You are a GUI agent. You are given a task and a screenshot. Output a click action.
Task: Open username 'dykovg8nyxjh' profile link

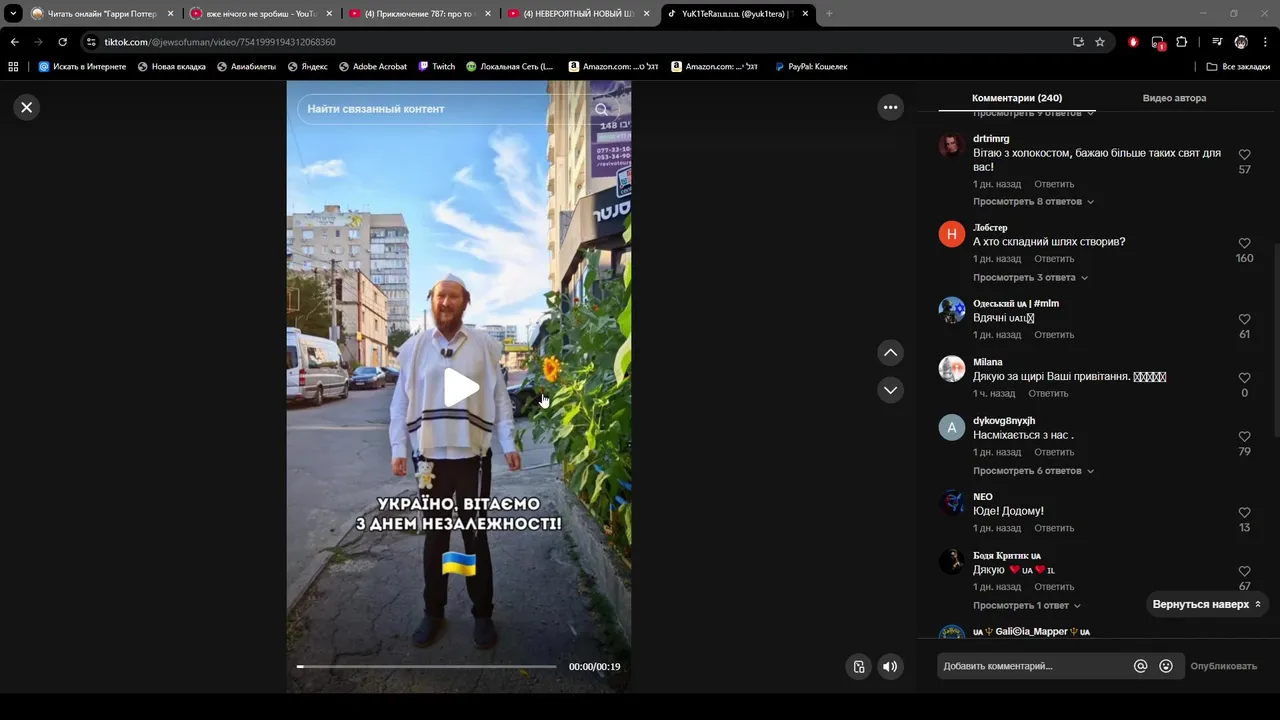pos(1004,421)
